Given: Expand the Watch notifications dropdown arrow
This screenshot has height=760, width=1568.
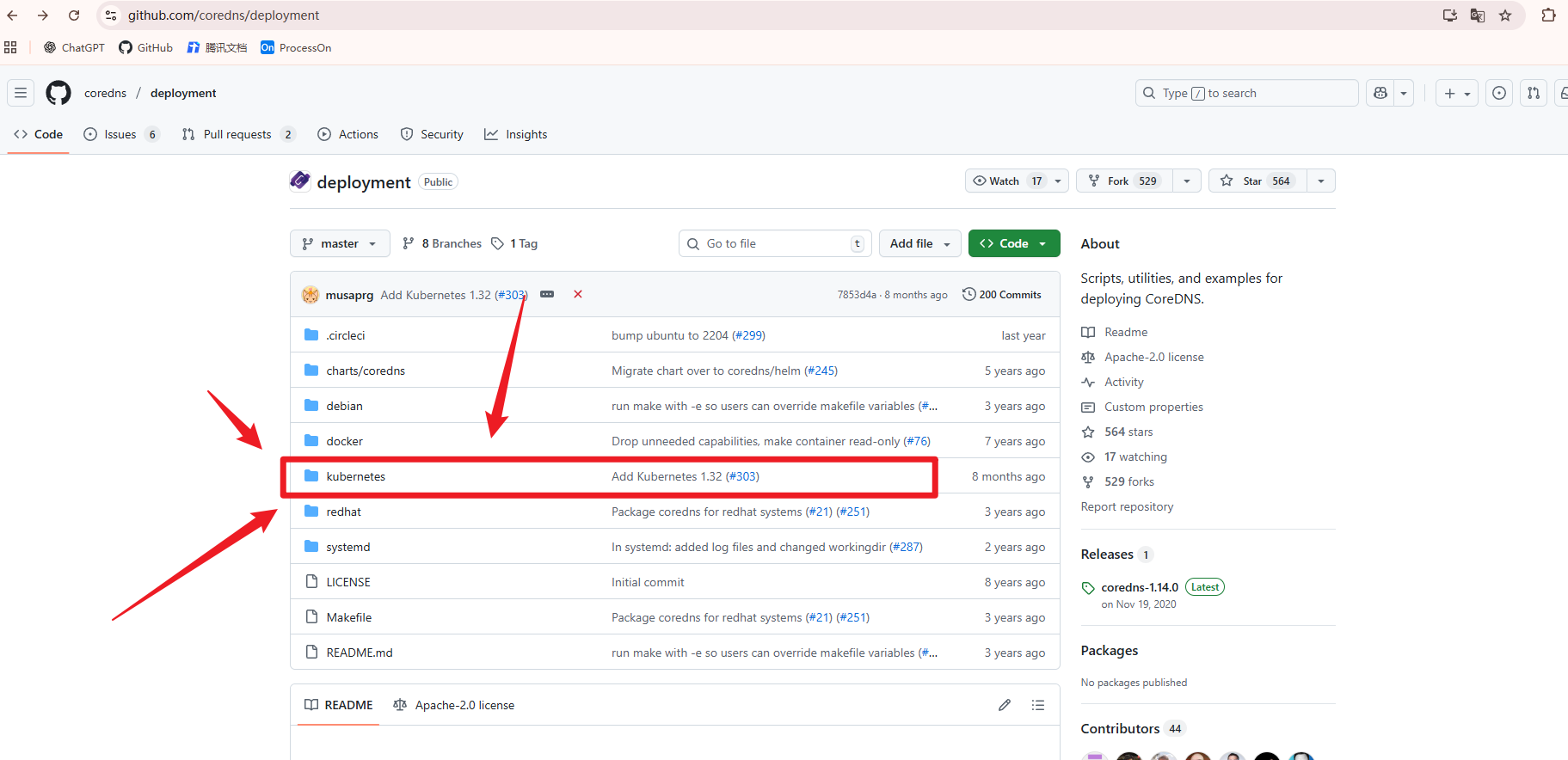Looking at the screenshot, I should (x=1058, y=181).
